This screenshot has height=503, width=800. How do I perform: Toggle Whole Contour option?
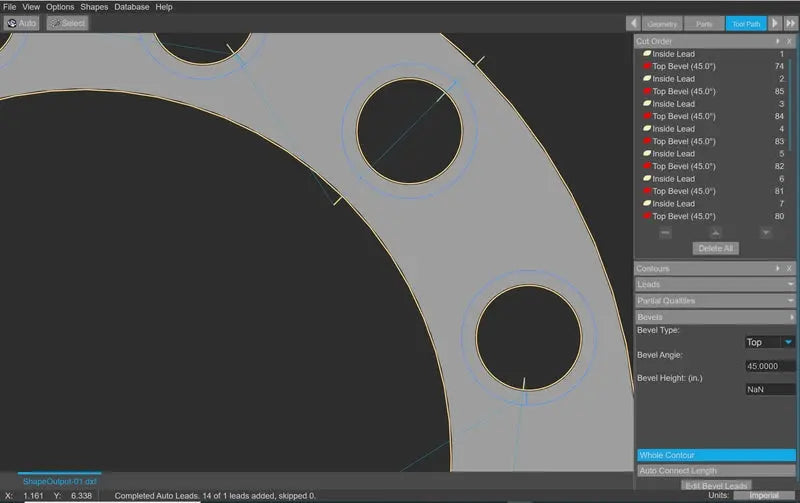pyautogui.click(x=716, y=455)
